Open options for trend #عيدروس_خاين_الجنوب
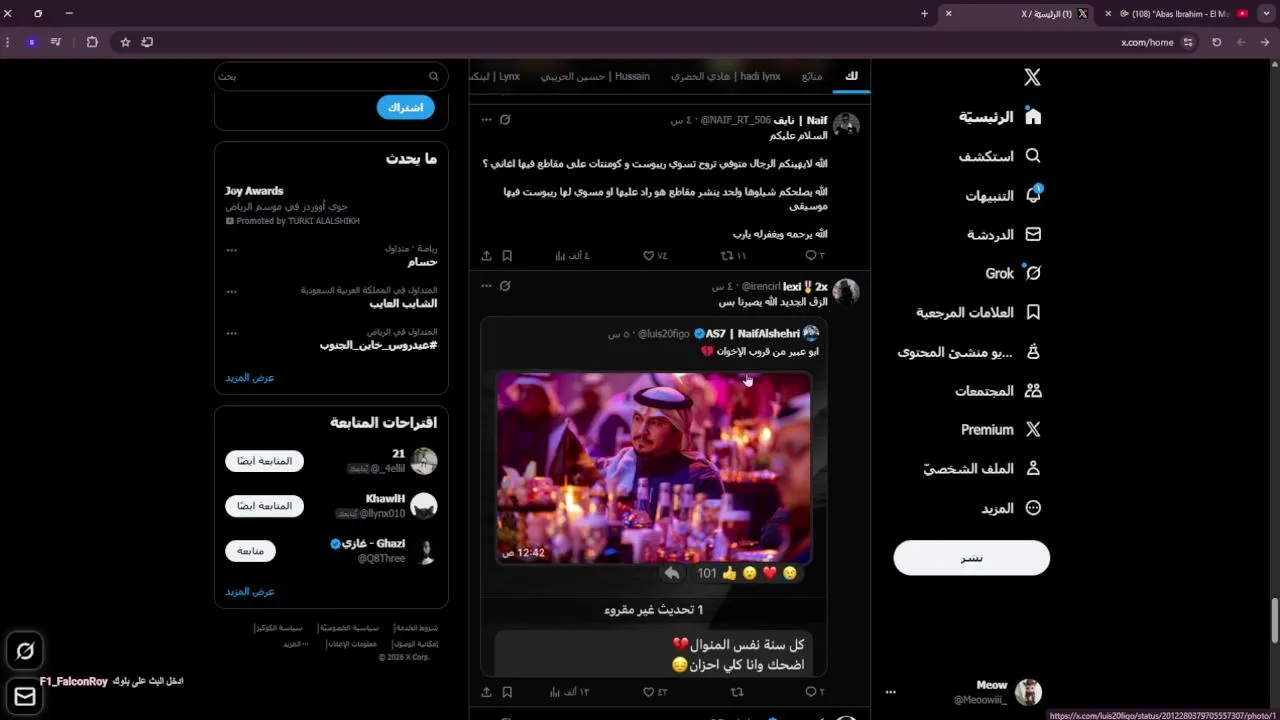Screen dimensions: 1280x720 coord(231,333)
